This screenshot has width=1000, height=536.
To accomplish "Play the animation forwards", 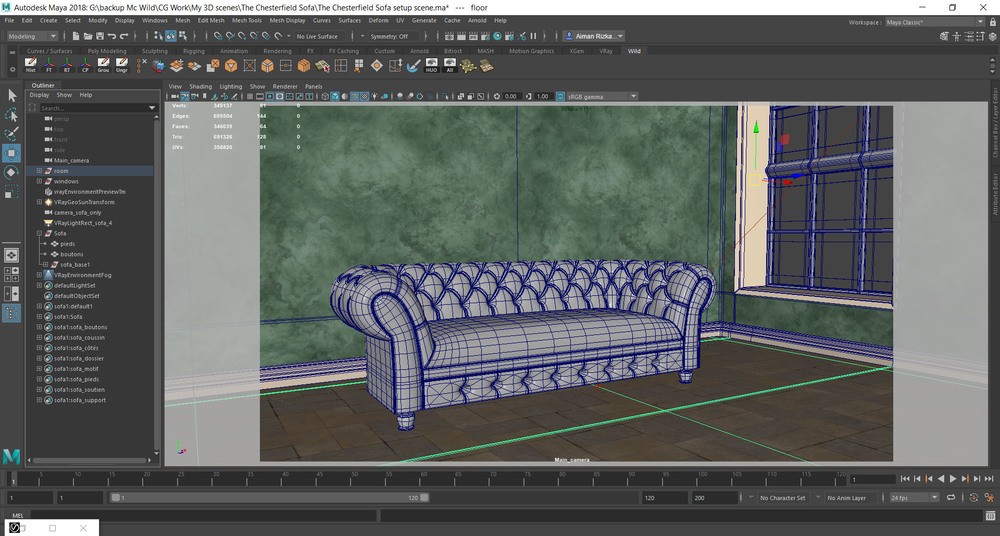I will pyautogui.click(x=953, y=479).
